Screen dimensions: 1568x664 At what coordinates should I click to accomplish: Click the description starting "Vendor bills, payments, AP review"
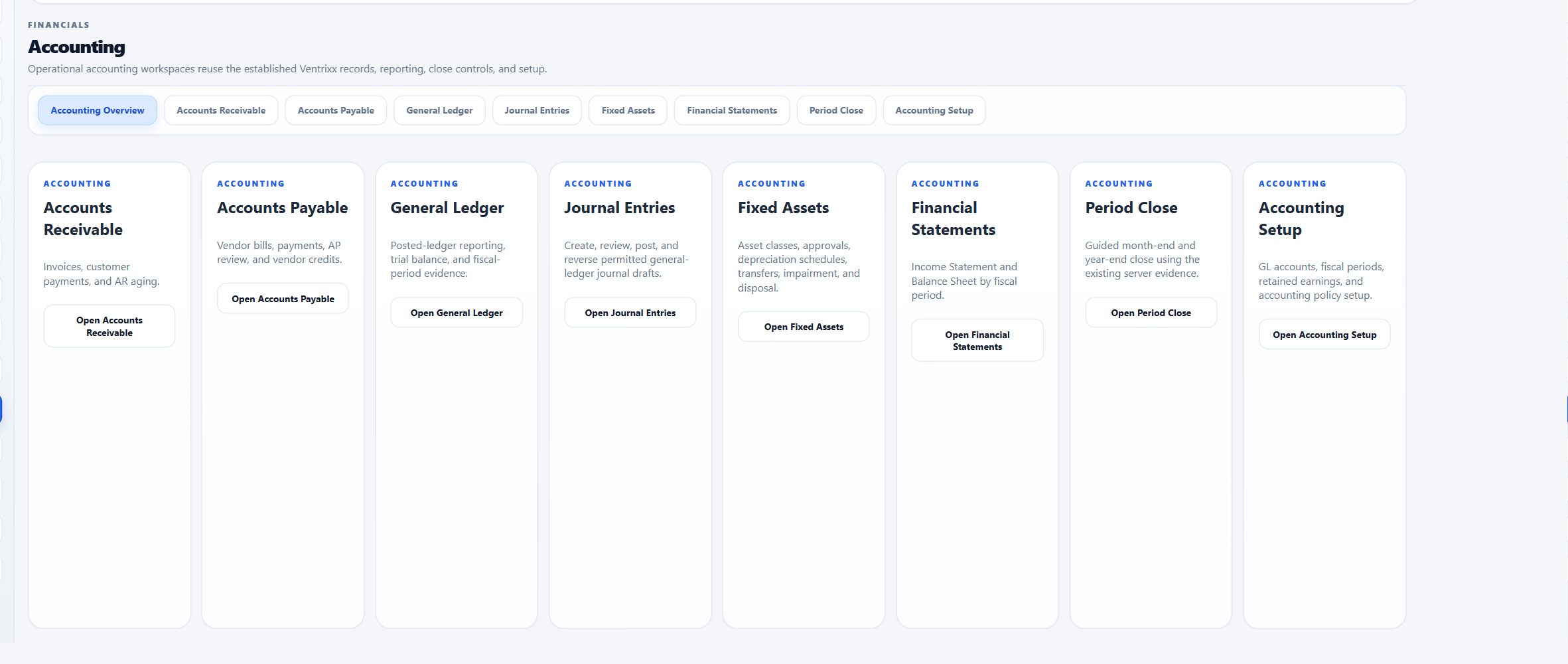tap(279, 252)
